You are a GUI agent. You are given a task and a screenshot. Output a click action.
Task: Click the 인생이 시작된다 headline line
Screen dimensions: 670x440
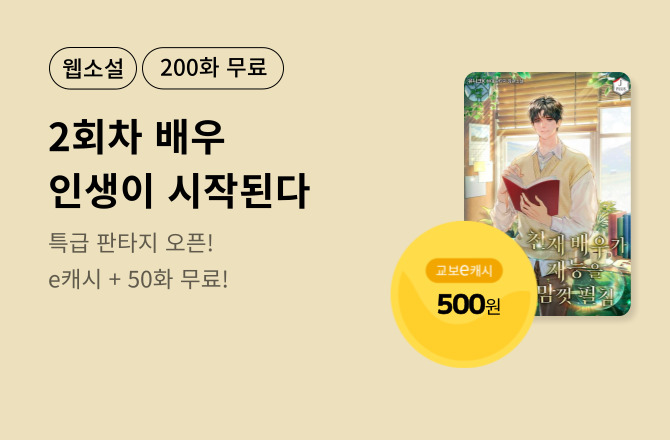pos(179,191)
